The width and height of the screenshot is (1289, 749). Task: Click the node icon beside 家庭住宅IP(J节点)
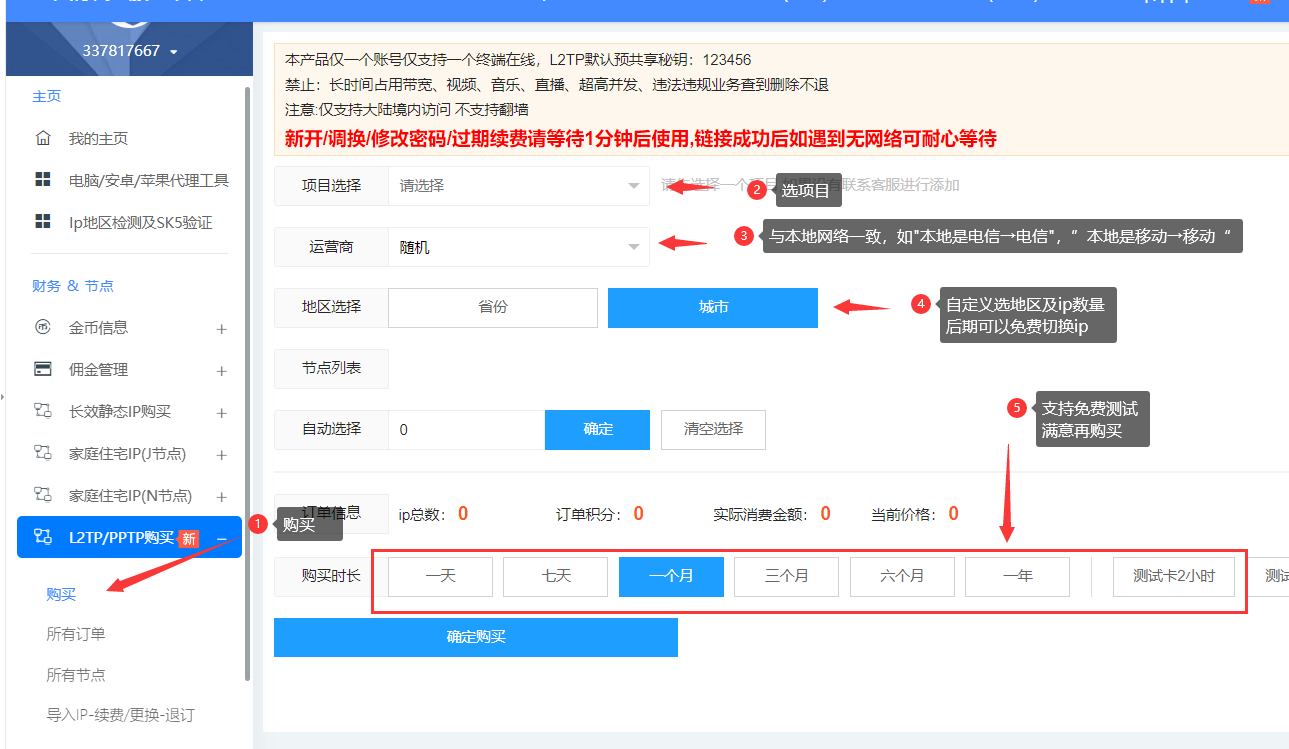(43, 453)
